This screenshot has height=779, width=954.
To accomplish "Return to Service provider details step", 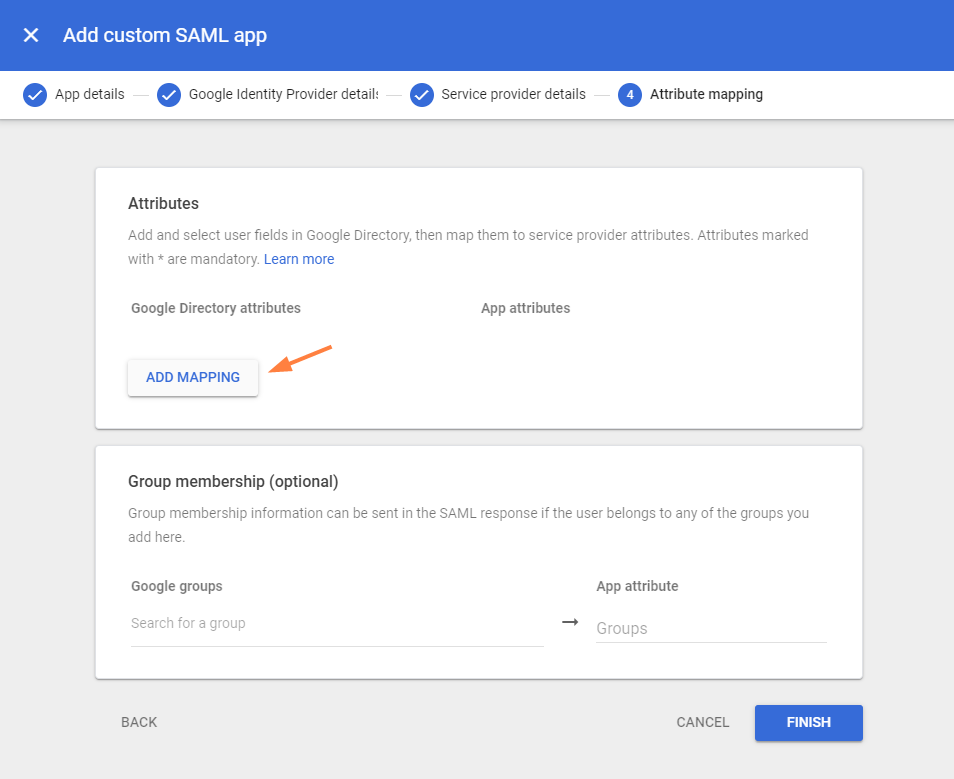I will tap(513, 95).
